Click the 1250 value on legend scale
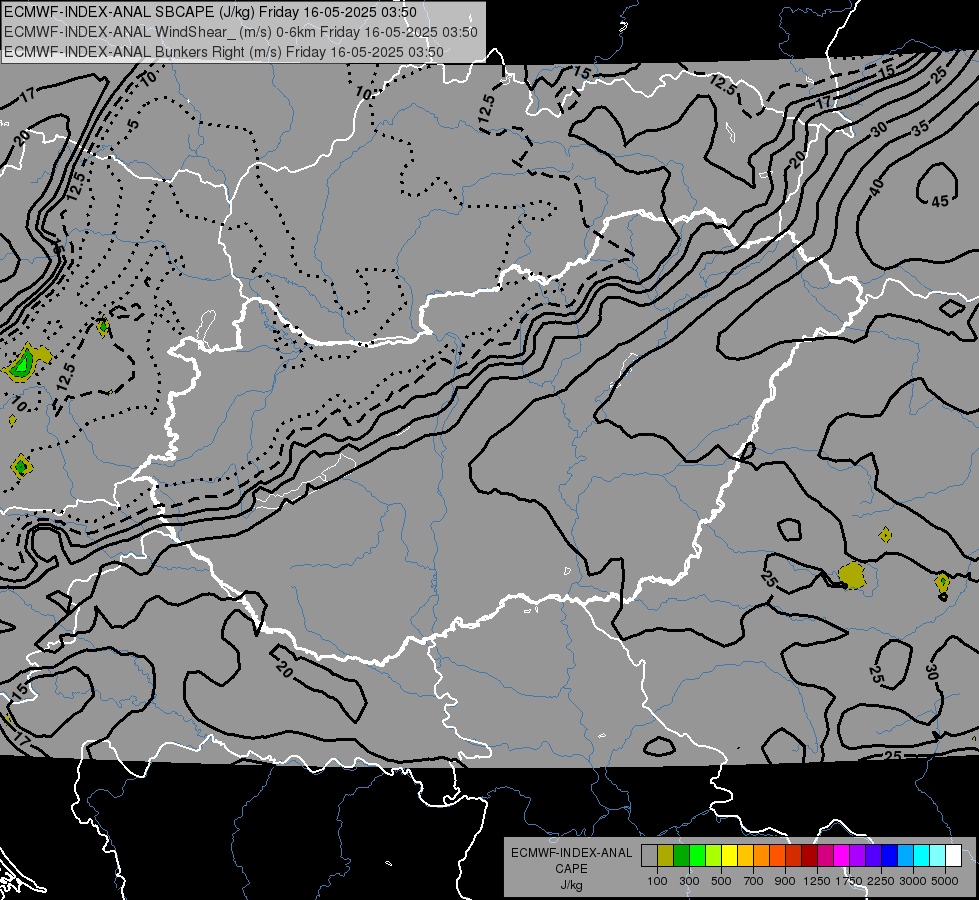 (x=817, y=881)
